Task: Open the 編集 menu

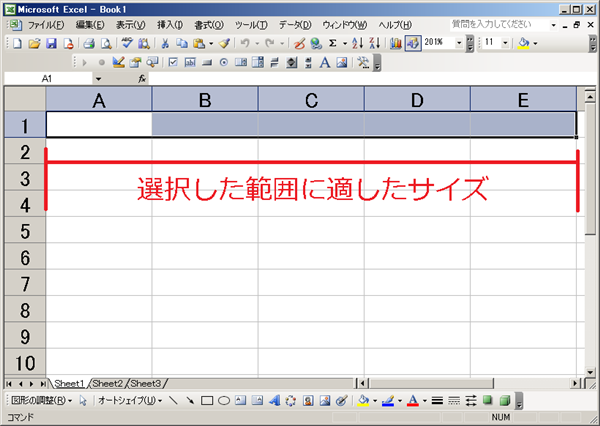Action: [90, 25]
